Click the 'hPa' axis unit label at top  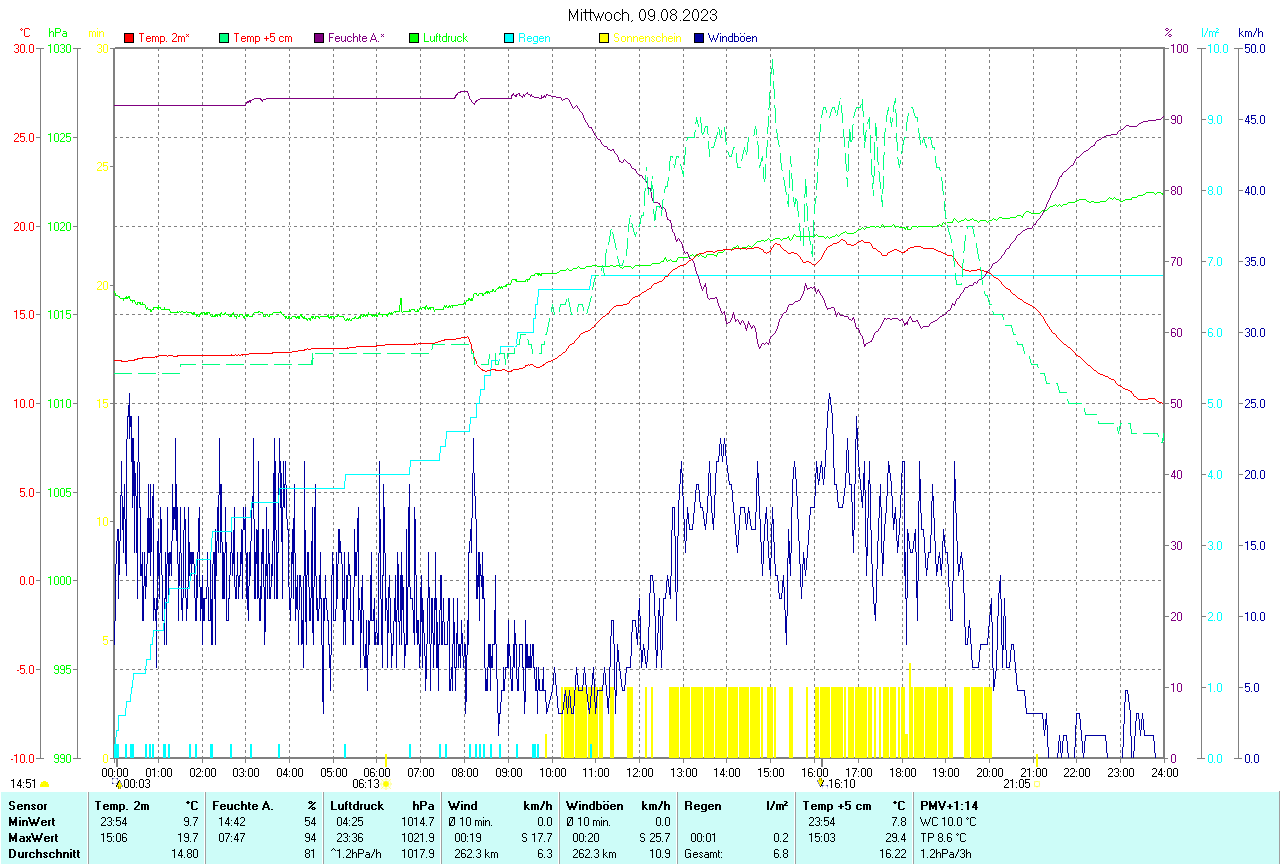coord(57,33)
